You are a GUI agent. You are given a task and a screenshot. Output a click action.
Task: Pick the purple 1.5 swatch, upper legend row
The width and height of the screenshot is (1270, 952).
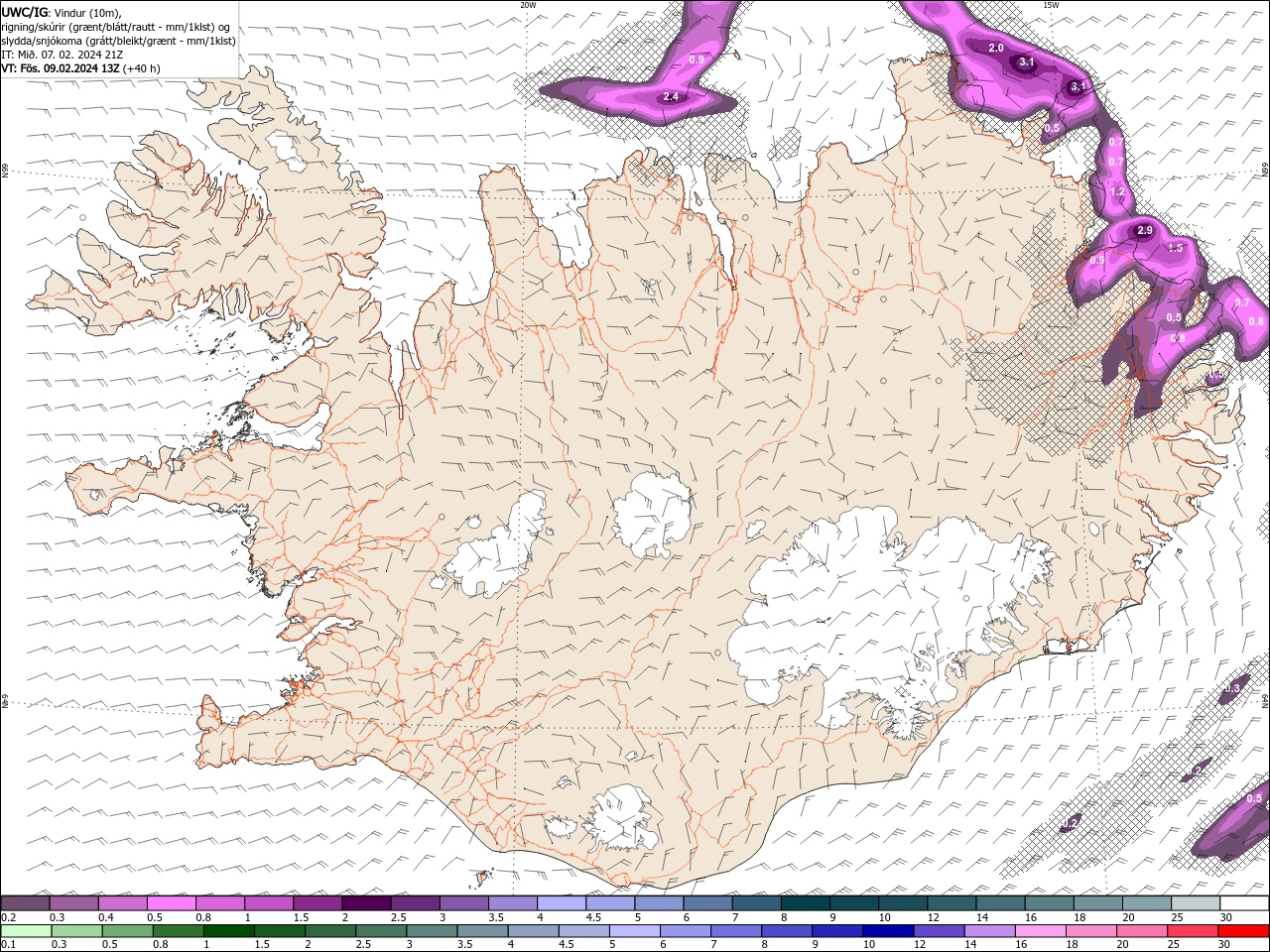pyautogui.click(x=317, y=903)
